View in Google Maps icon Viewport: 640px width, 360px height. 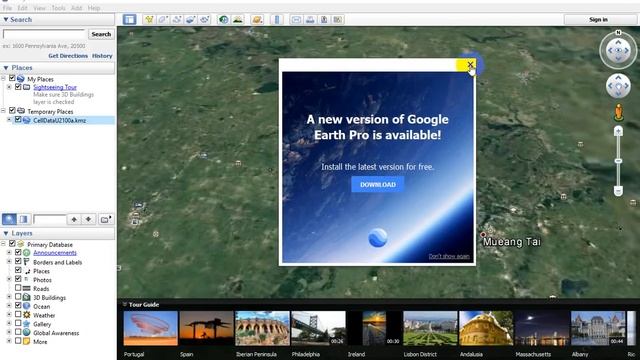pos(338,19)
